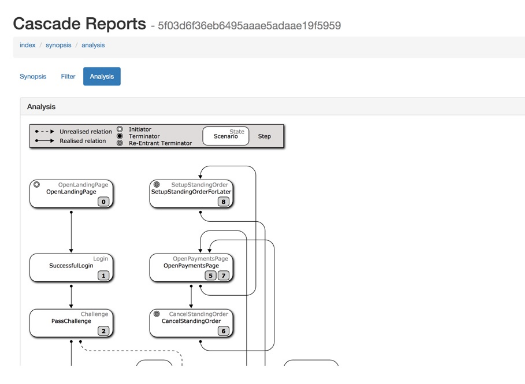Select the SetupStandingOrderForLater node
Screen dimensions: 525x384
pyautogui.click(x=191, y=194)
